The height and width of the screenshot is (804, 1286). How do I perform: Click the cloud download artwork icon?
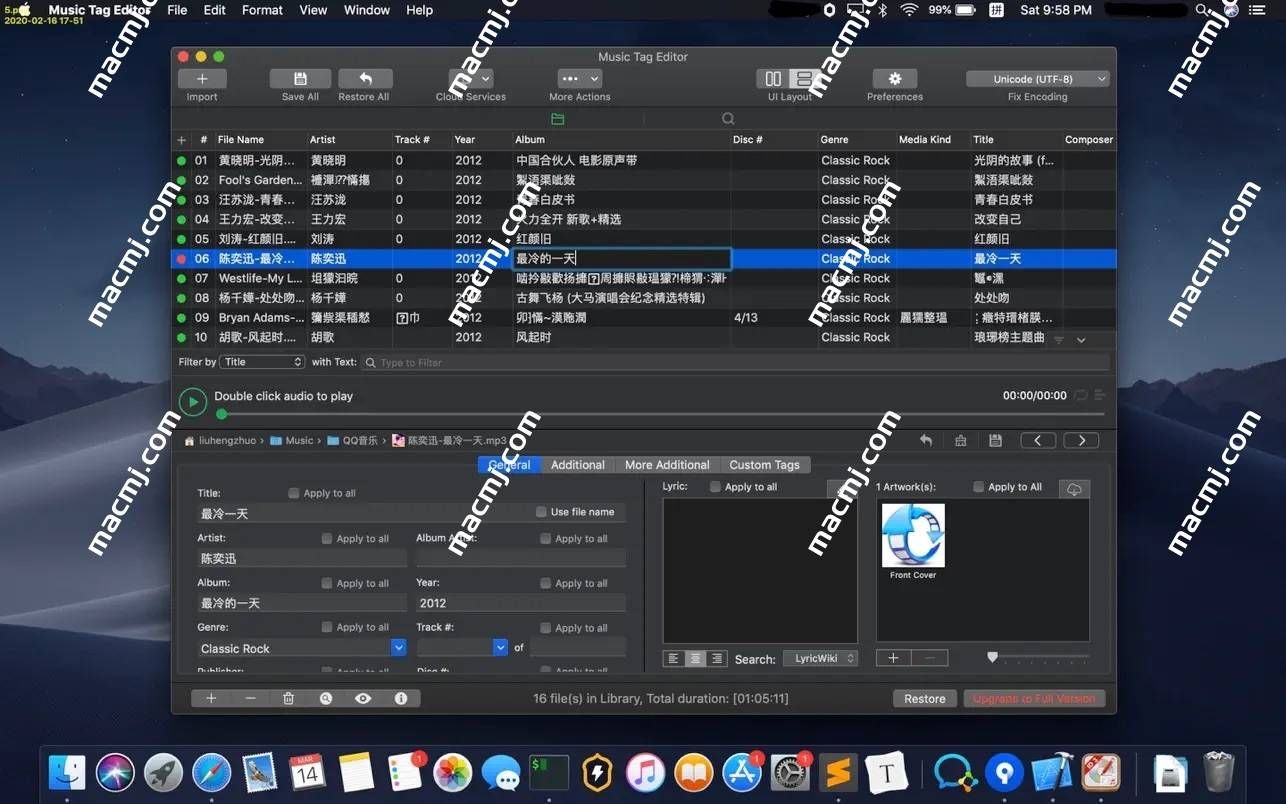pos(1074,488)
